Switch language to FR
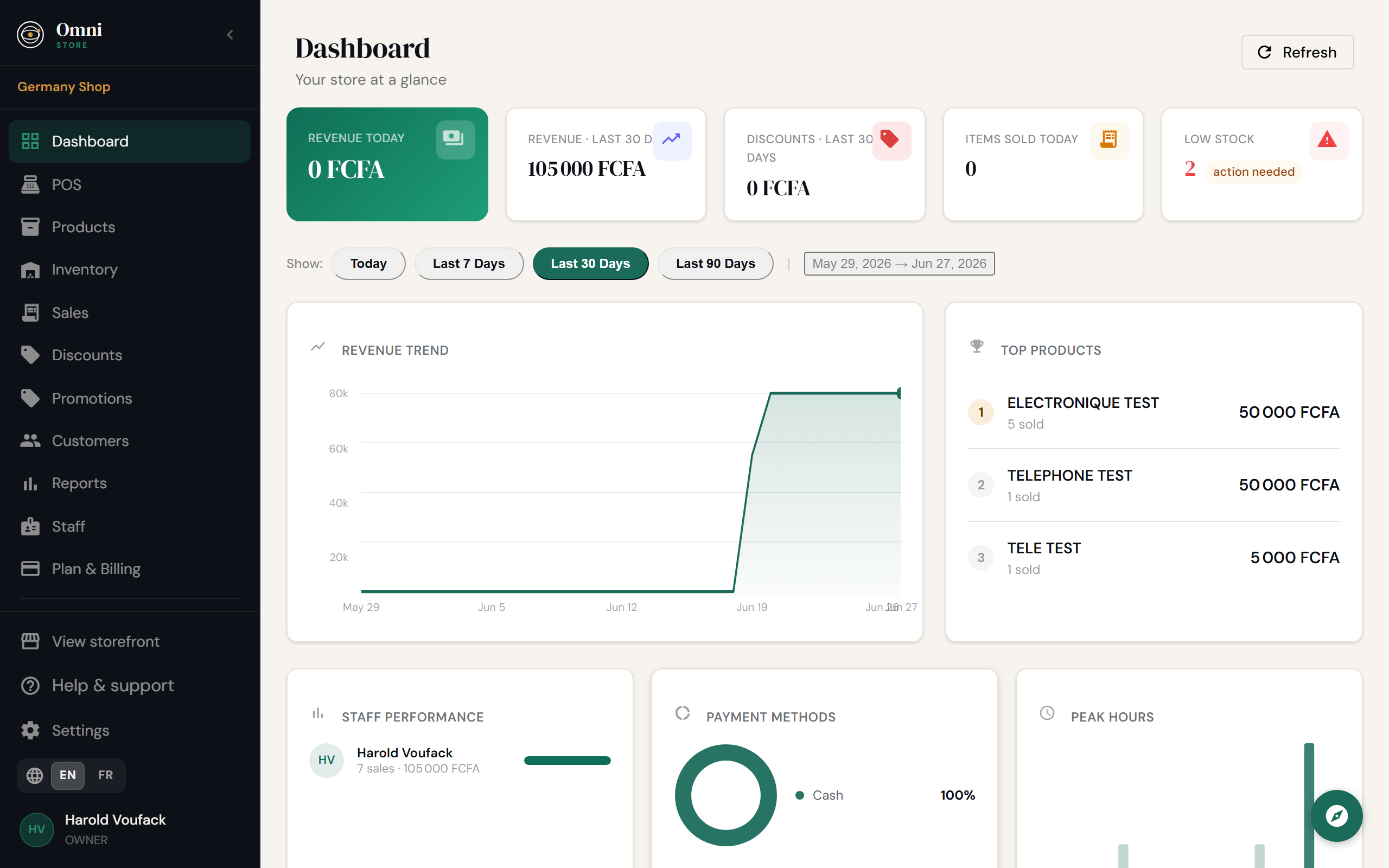Viewport: 1389px width, 868px height. click(x=106, y=775)
